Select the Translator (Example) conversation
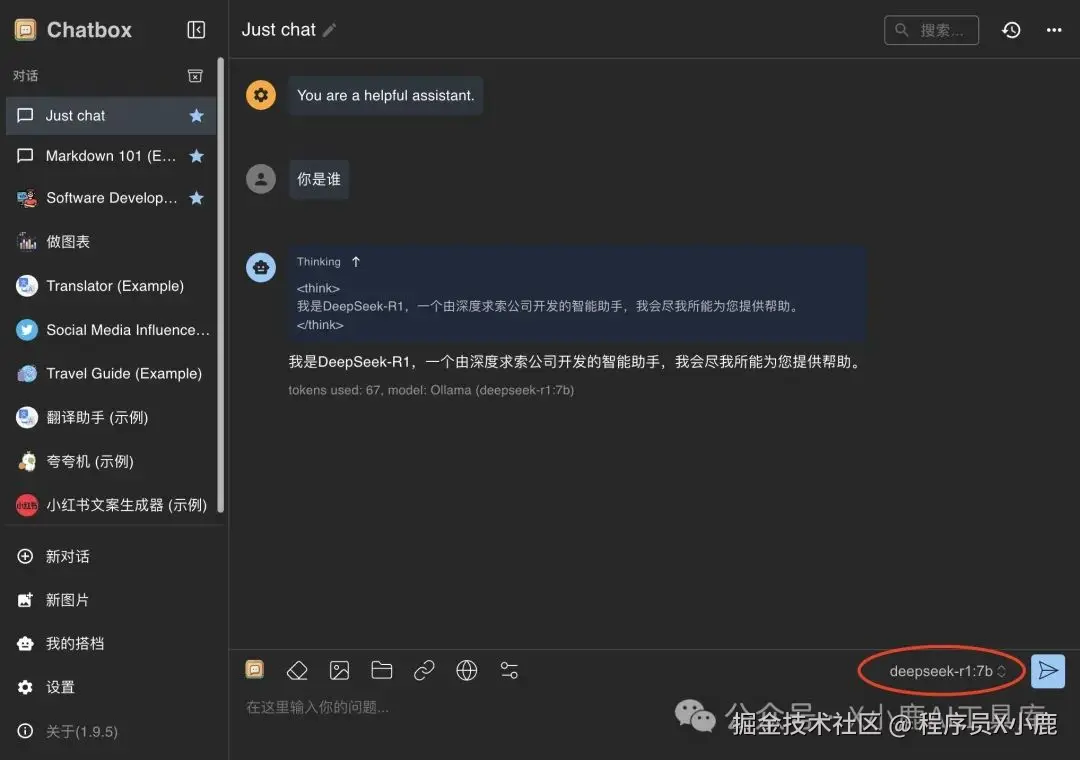Screen dimensions: 1080x760 coord(115,285)
